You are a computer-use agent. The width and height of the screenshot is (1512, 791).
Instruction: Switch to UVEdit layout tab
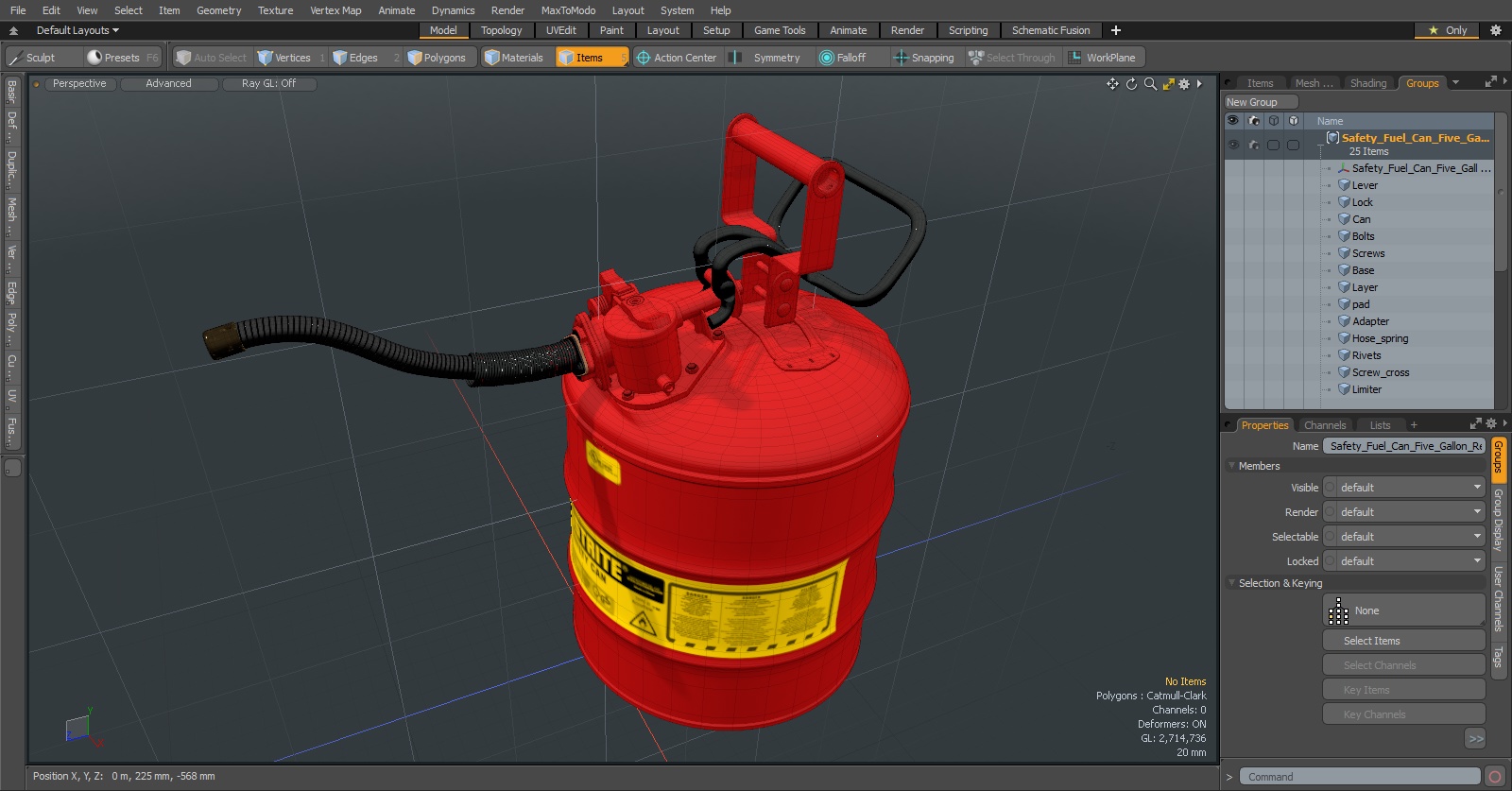(560, 30)
